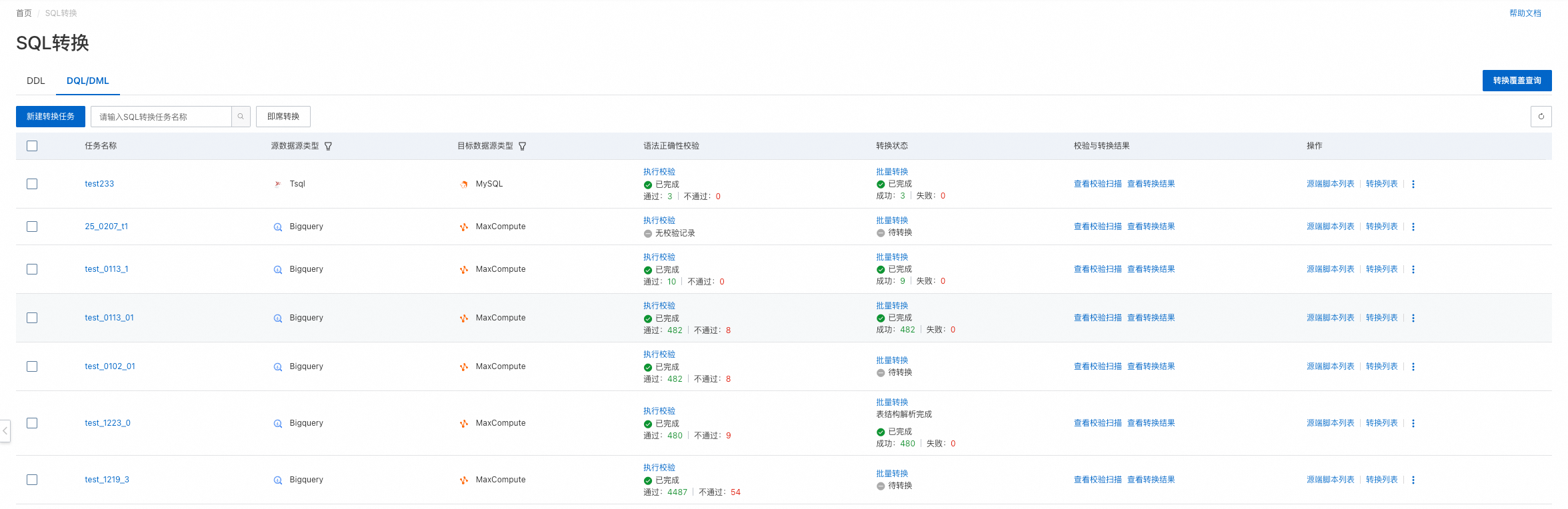Switch to the DDL tab
1568x509 pixels.
[36, 81]
